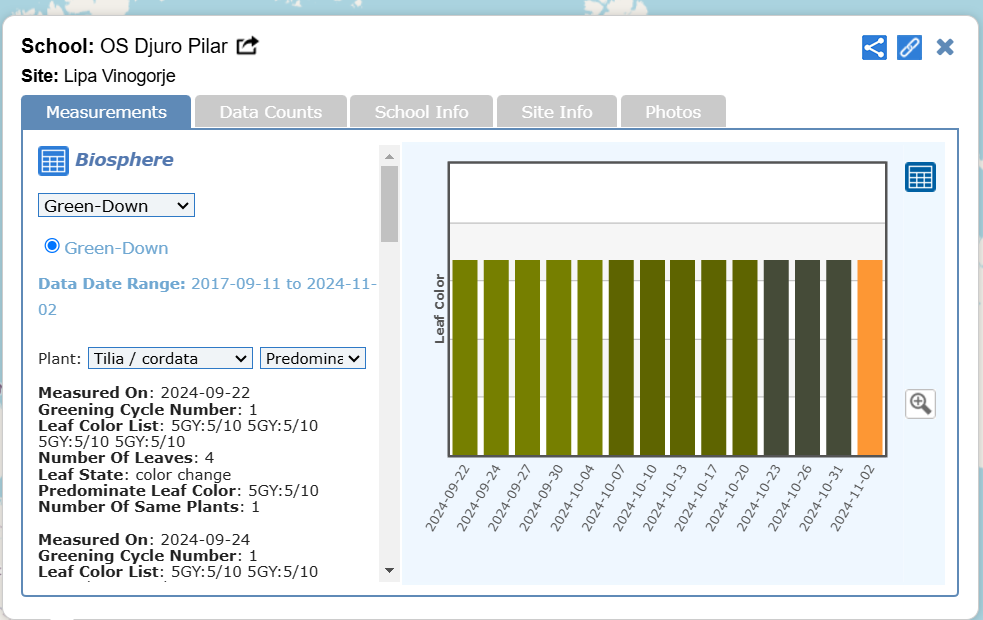
Task: Open data table icon beside chart
Action: click(920, 177)
